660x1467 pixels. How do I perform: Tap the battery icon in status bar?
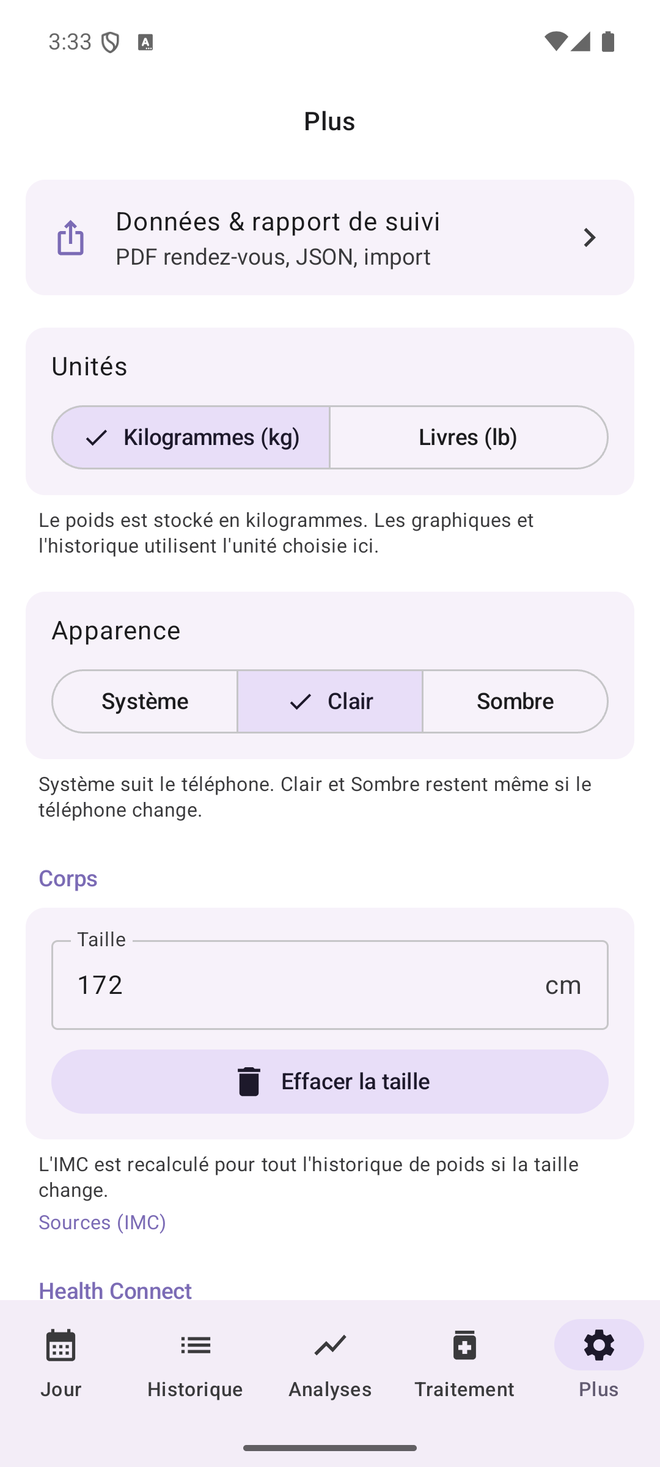pos(608,42)
